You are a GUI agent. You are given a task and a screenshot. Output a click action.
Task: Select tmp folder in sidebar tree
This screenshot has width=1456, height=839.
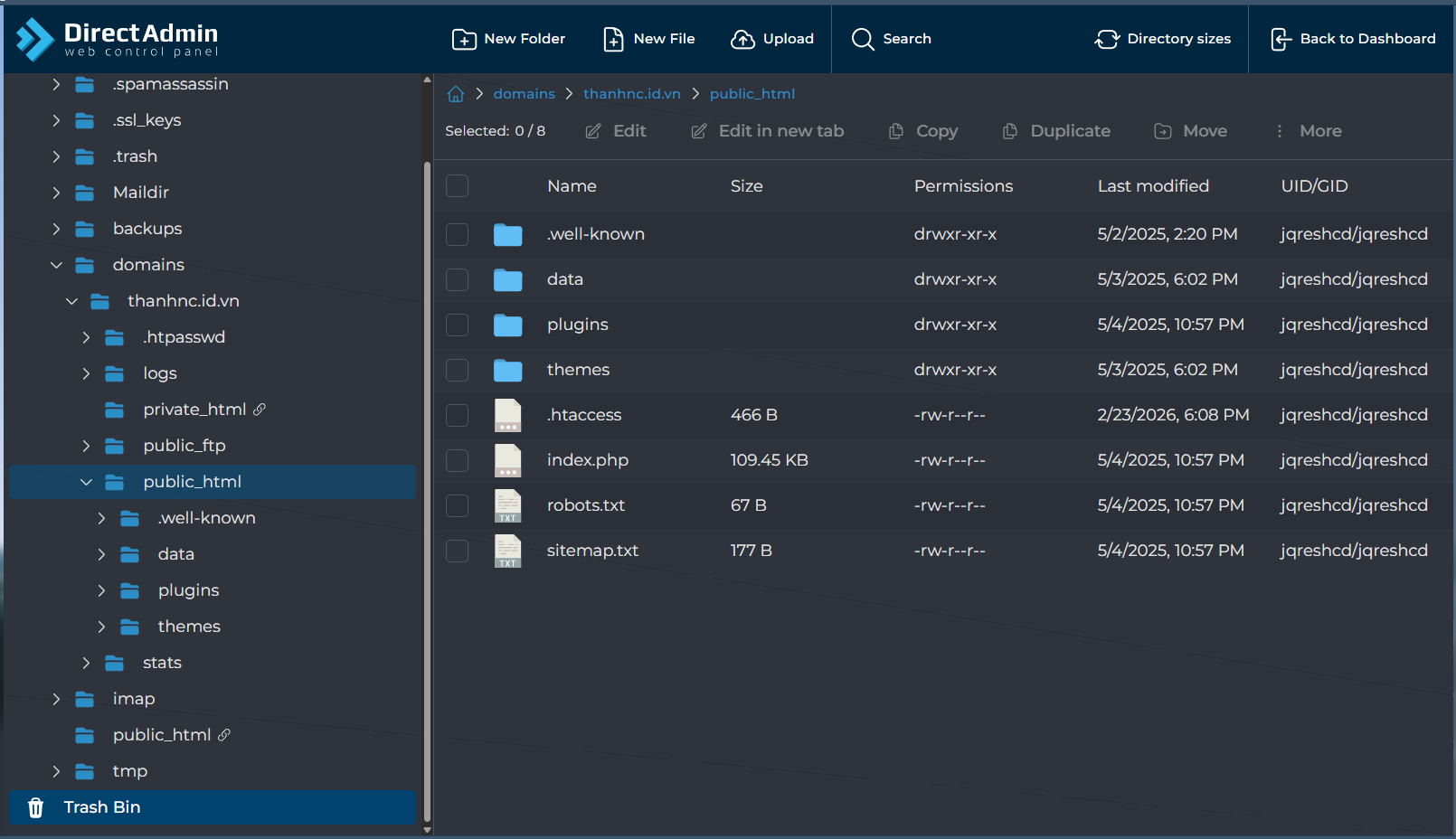click(130, 771)
